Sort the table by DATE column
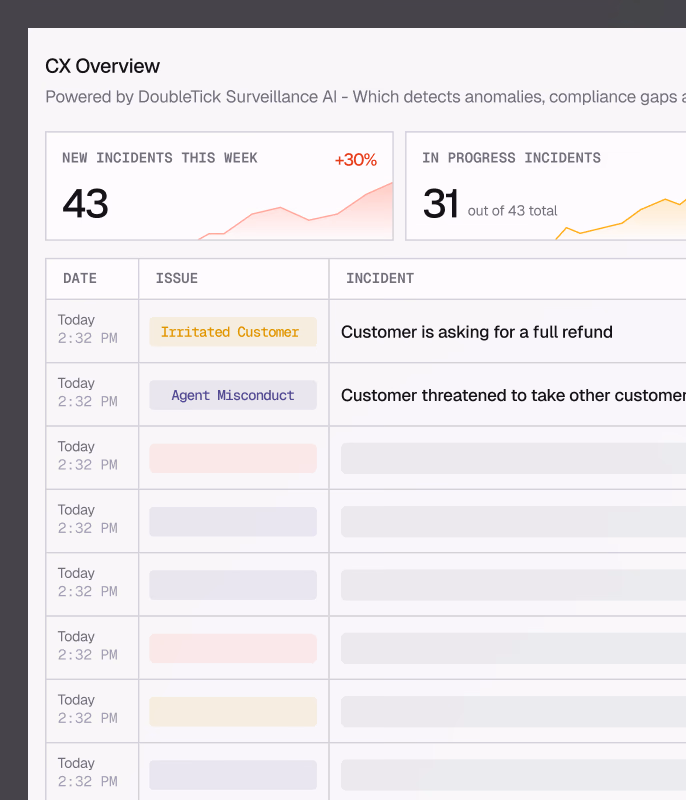This screenshot has height=800, width=686. coord(79,279)
